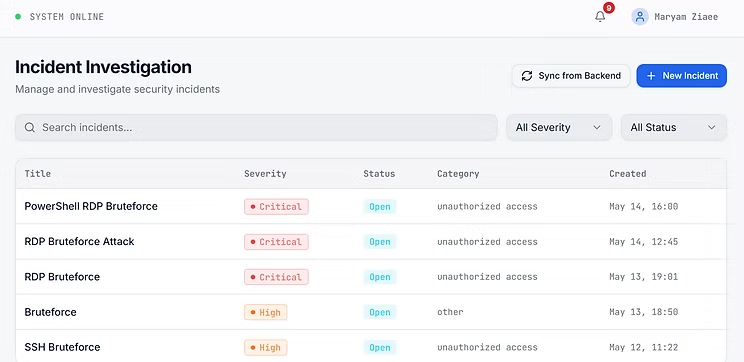This screenshot has height=362, width=744.
Task: Select the Bruteforce incident with category other
Action: point(50,312)
